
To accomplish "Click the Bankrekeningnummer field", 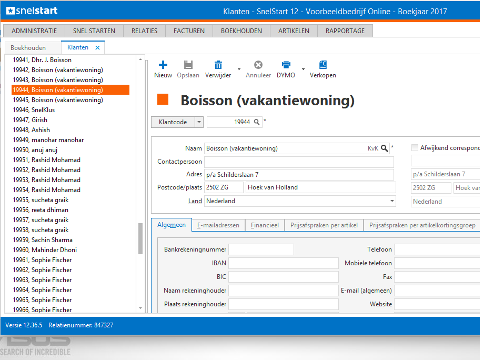I will [261, 249].
